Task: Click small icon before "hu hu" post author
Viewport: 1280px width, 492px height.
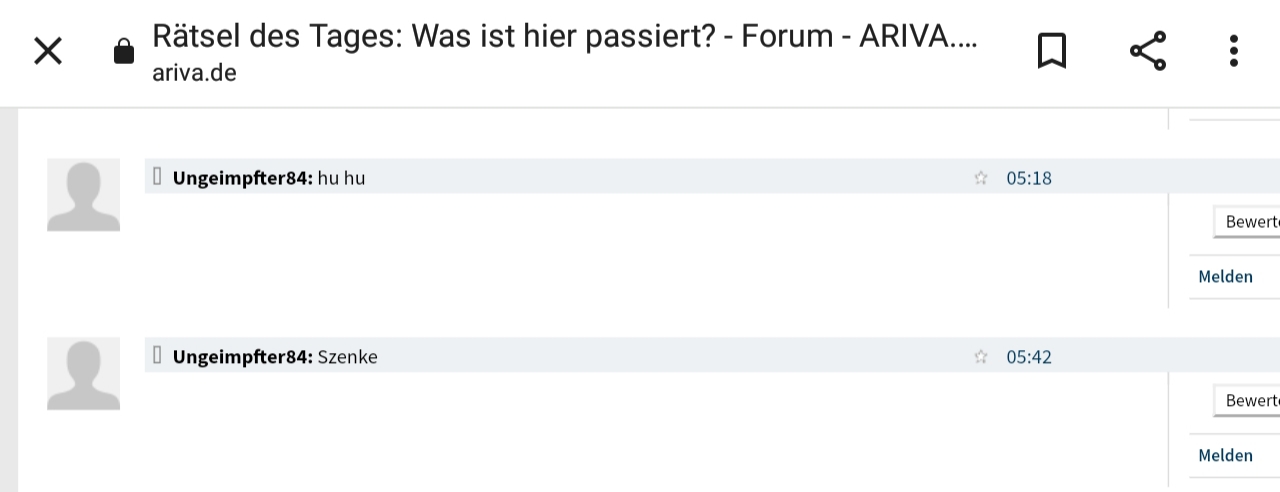Action: click(x=157, y=177)
